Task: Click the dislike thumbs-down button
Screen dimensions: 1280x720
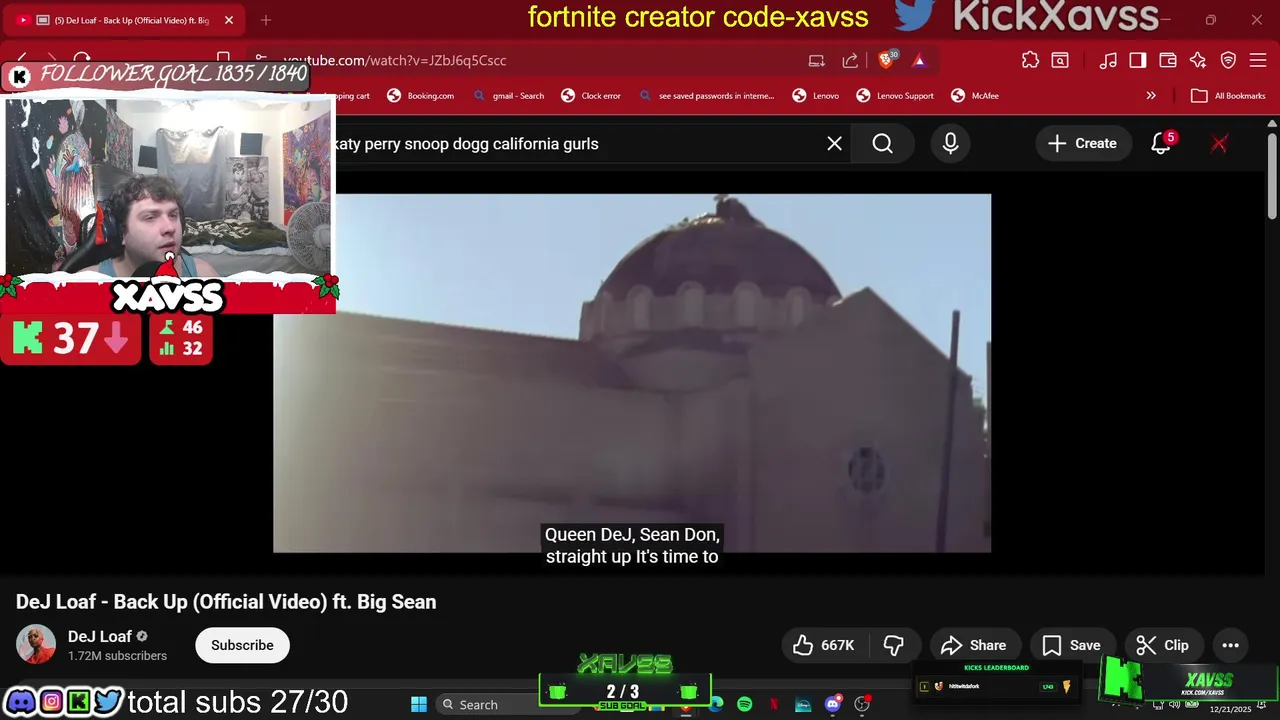Action: pos(894,646)
